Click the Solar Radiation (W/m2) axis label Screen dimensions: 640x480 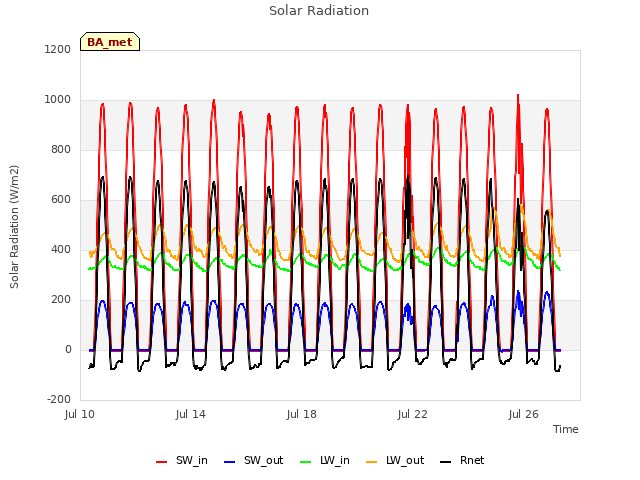tap(14, 227)
